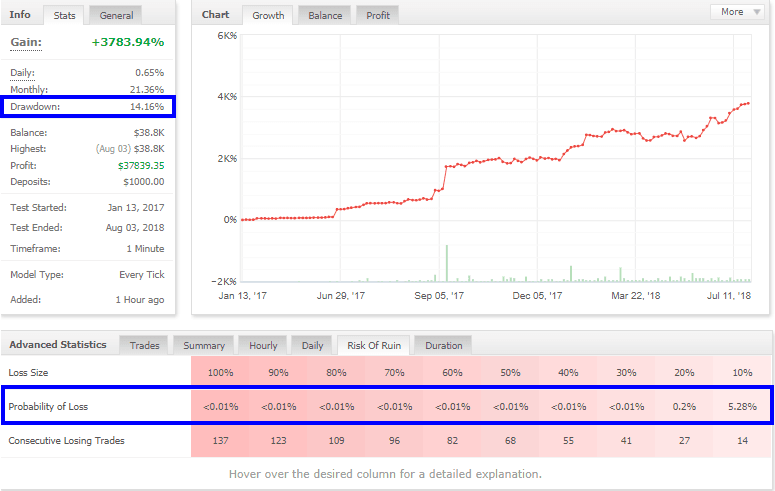The width and height of the screenshot is (775, 491).
Task: Open the Trades tab in Advanced Statistics
Action: 145,345
